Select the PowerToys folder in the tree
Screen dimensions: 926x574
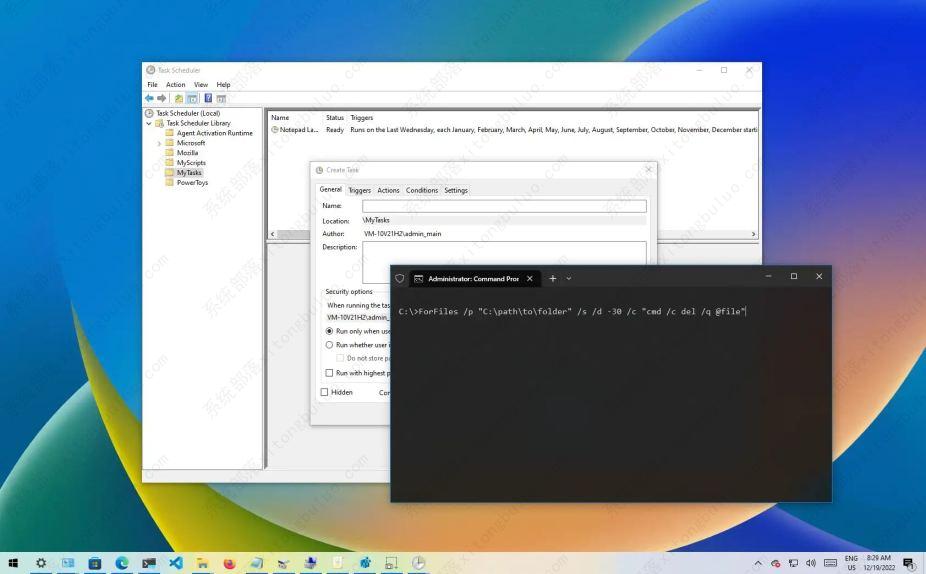click(193, 182)
